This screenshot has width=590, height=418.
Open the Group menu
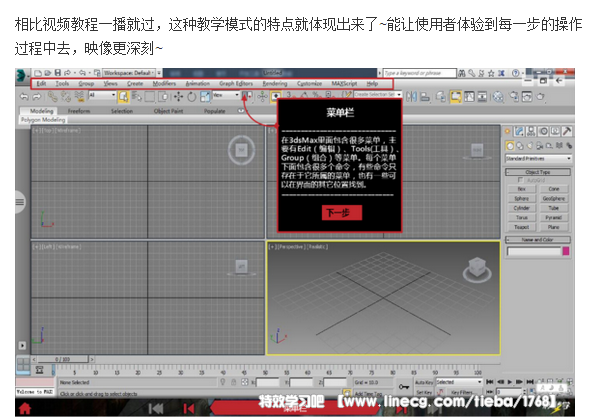86,84
